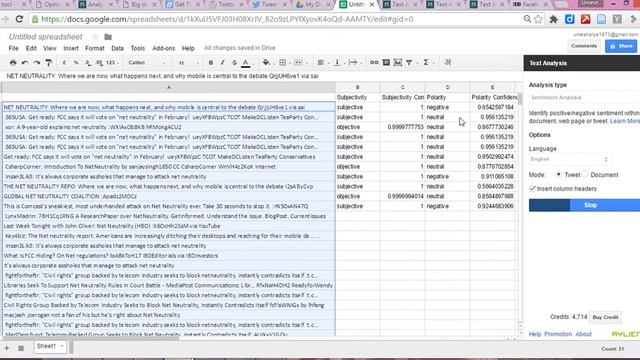Bookmark this page with star icon
Screen dimensions: 640x360
coord(539,19)
